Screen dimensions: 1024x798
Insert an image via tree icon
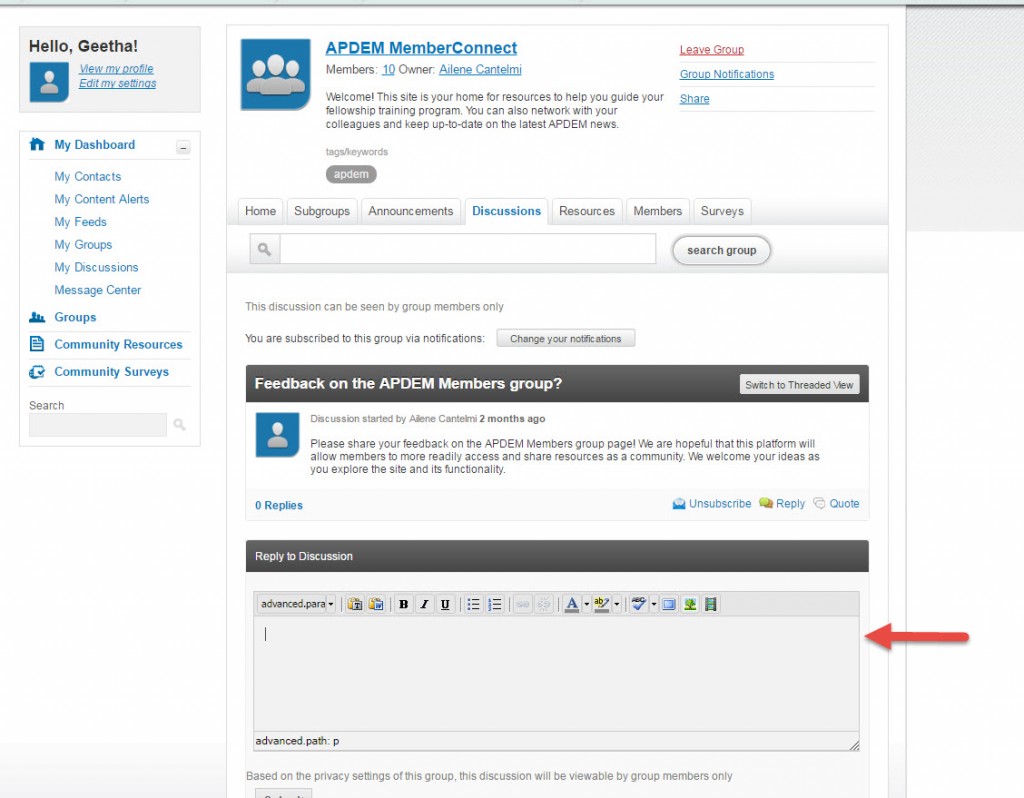click(690, 604)
